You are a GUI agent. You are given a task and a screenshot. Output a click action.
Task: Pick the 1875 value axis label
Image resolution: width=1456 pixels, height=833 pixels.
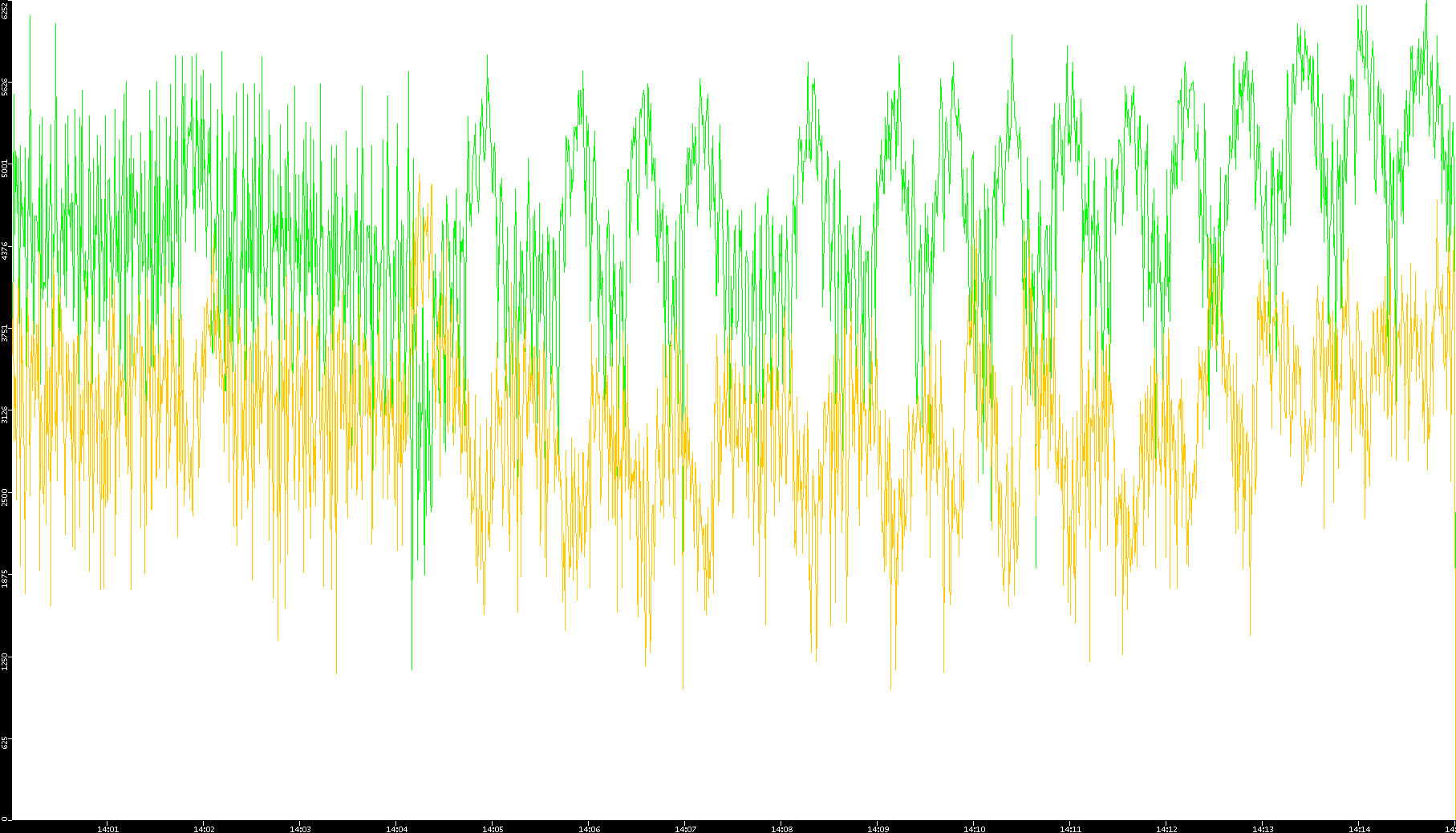point(5,579)
